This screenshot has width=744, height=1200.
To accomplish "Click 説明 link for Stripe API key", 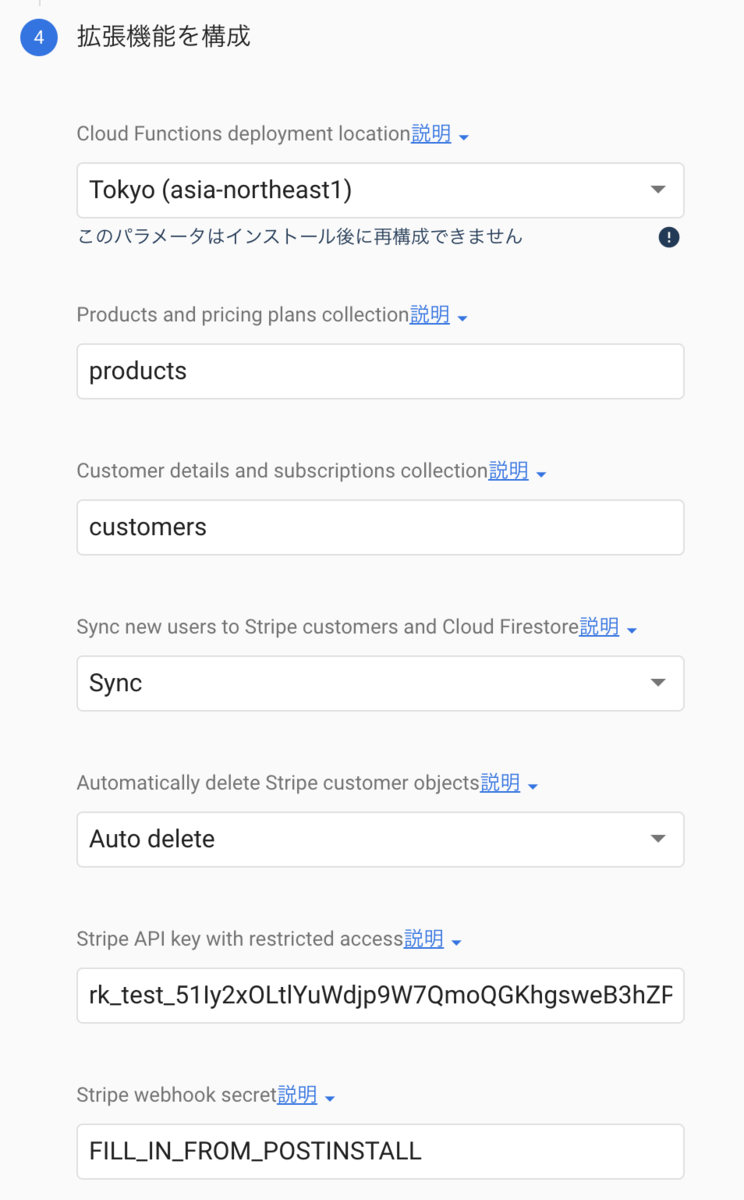I will pos(424,939).
